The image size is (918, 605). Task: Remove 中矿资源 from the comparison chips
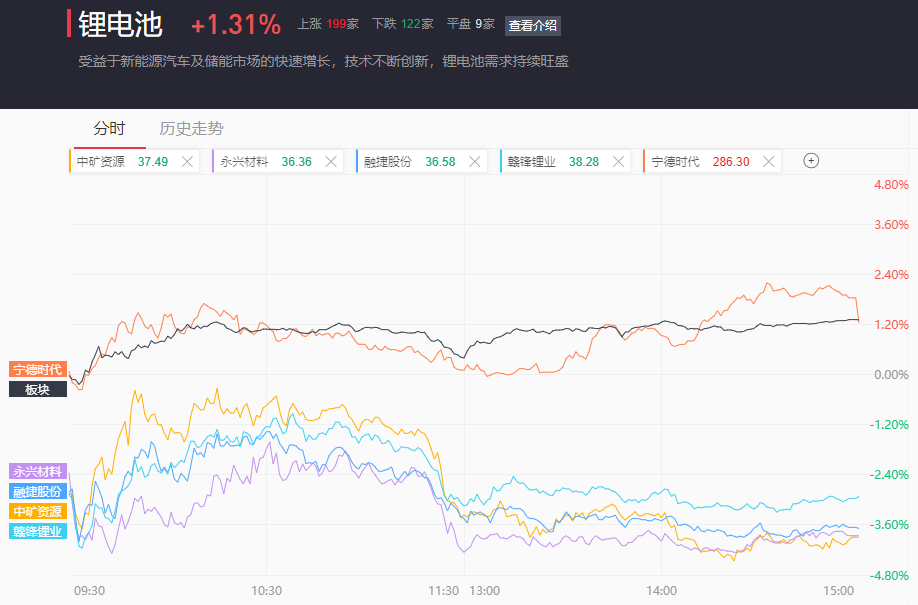pos(187,161)
